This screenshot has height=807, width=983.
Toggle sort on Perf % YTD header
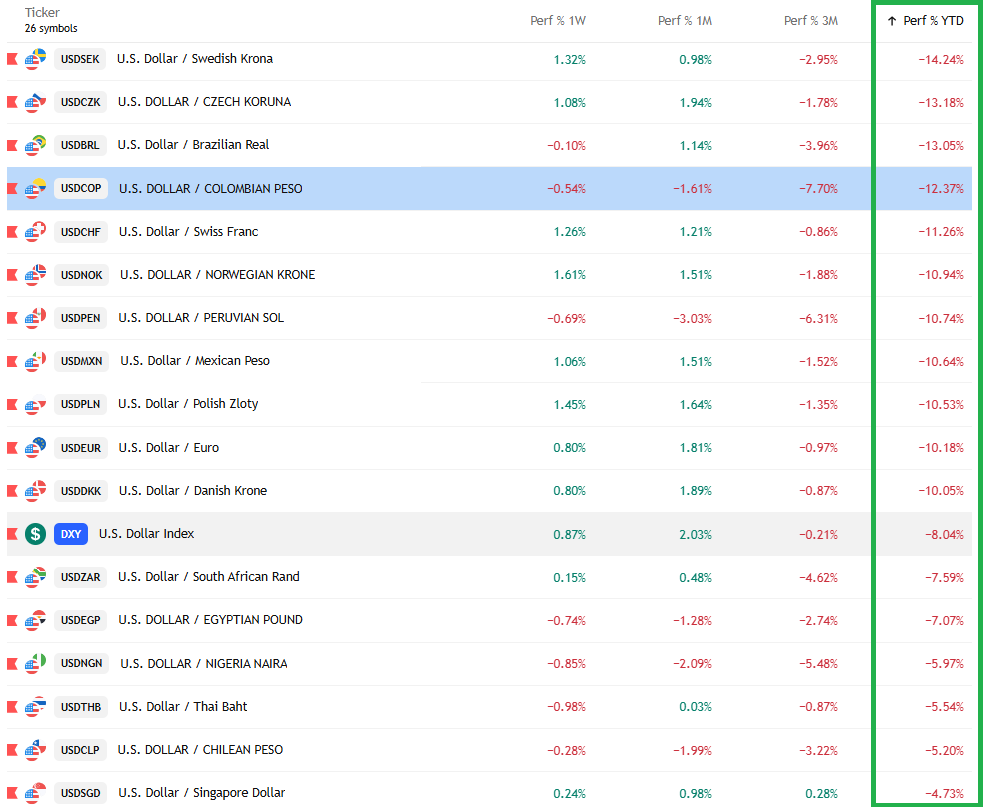(x=925, y=21)
